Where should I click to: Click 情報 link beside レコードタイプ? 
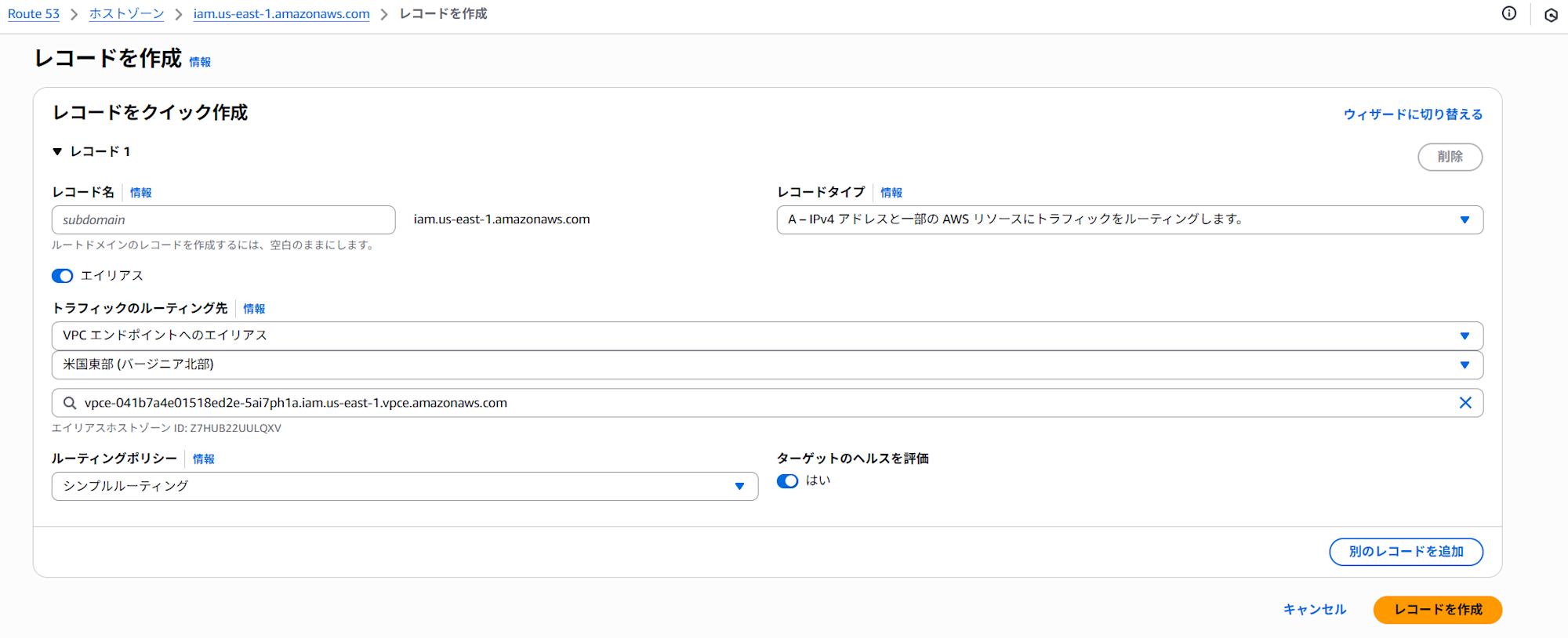click(891, 193)
